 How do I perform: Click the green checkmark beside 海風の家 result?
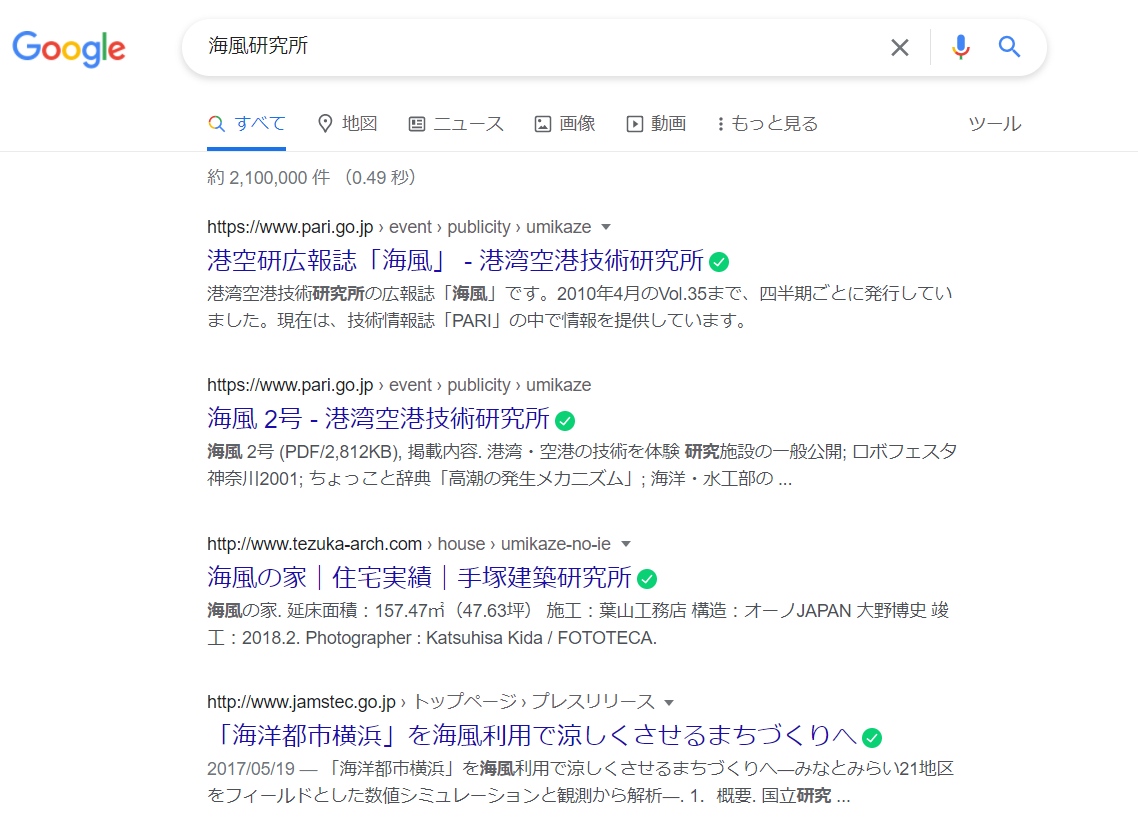pos(647,579)
